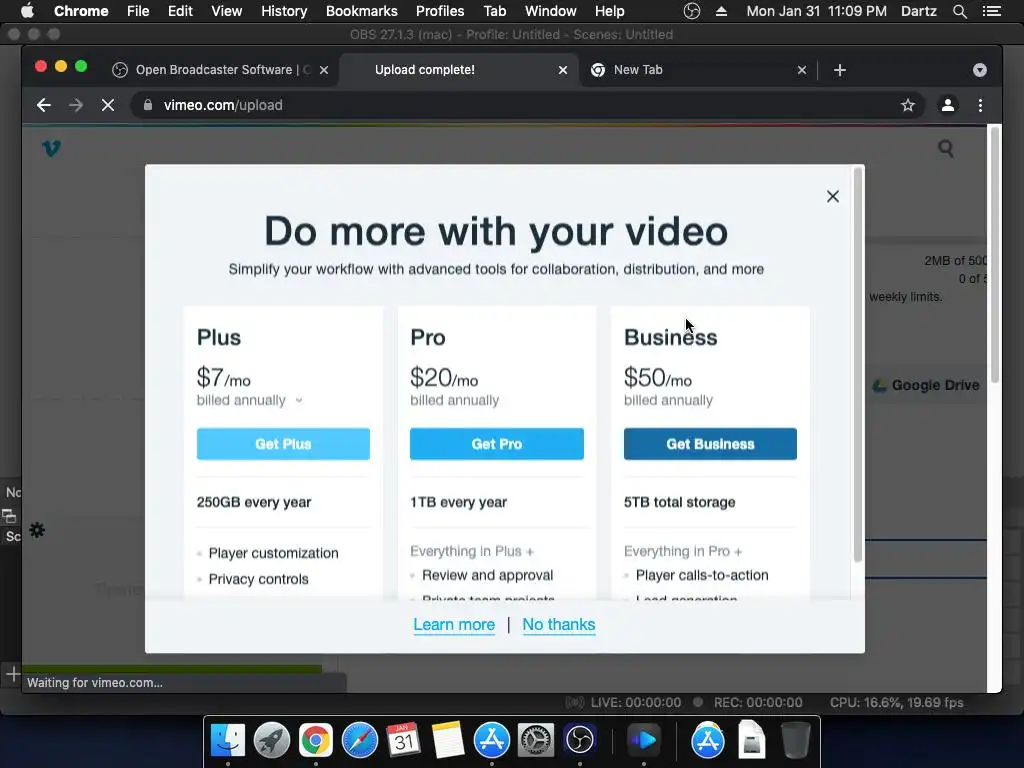Switch to Open Broadcaster Software tab

point(221,70)
